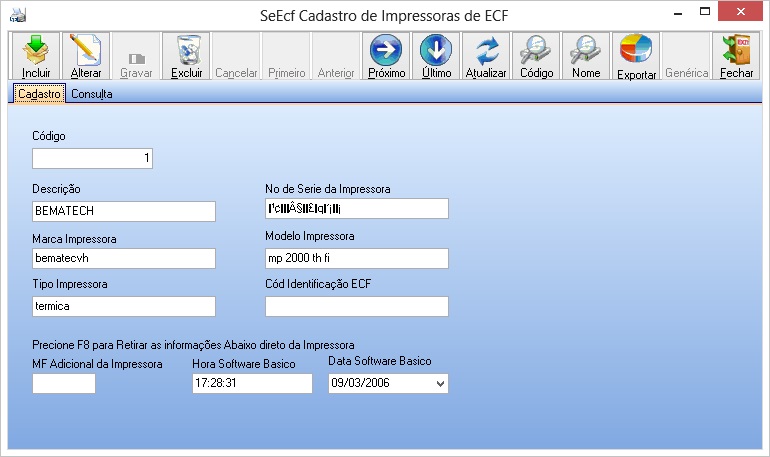Search by code with Código icon
This screenshot has width=770, height=457.
pos(536,55)
